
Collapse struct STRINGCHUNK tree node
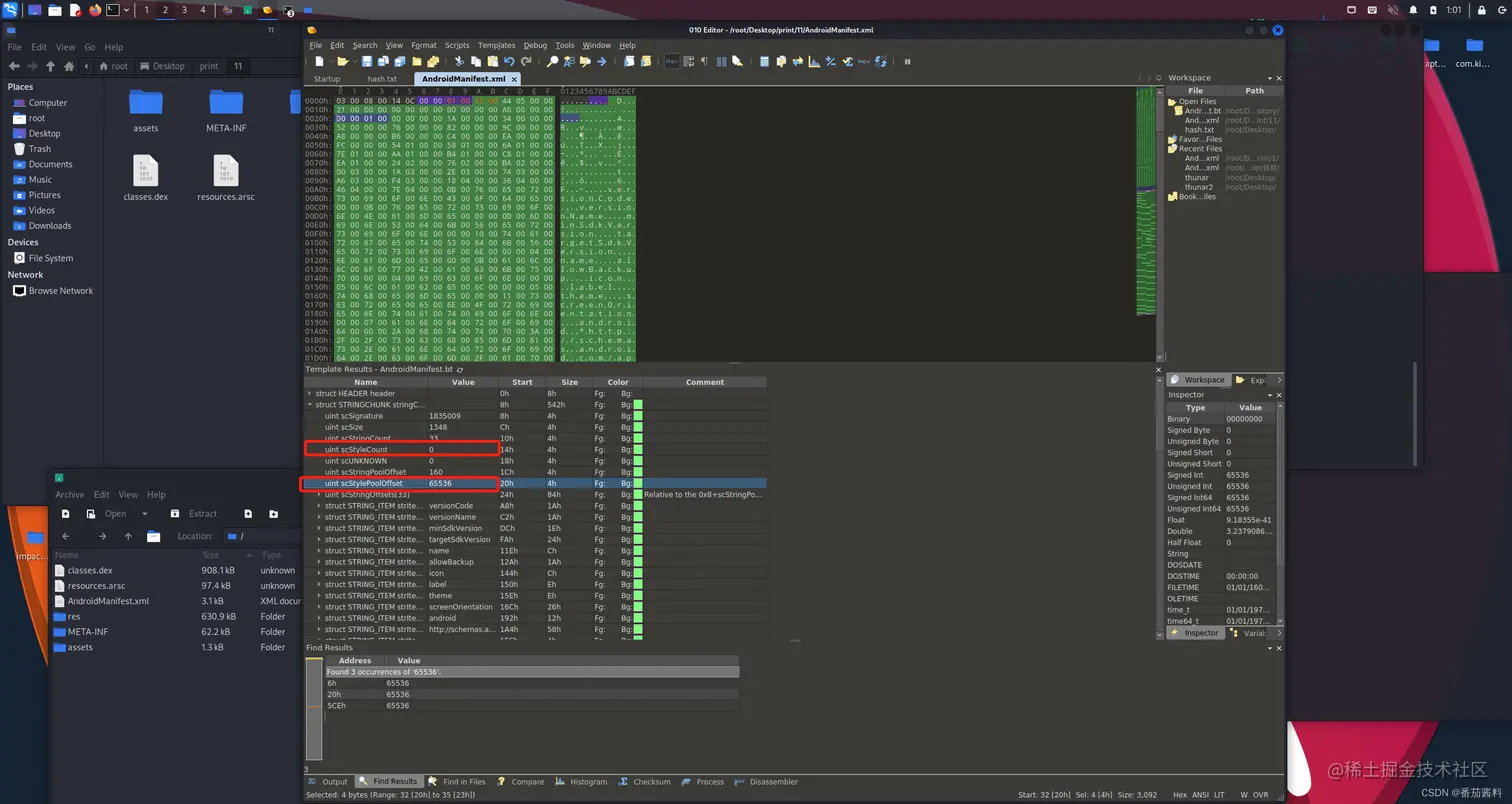click(x=310, y=405)
